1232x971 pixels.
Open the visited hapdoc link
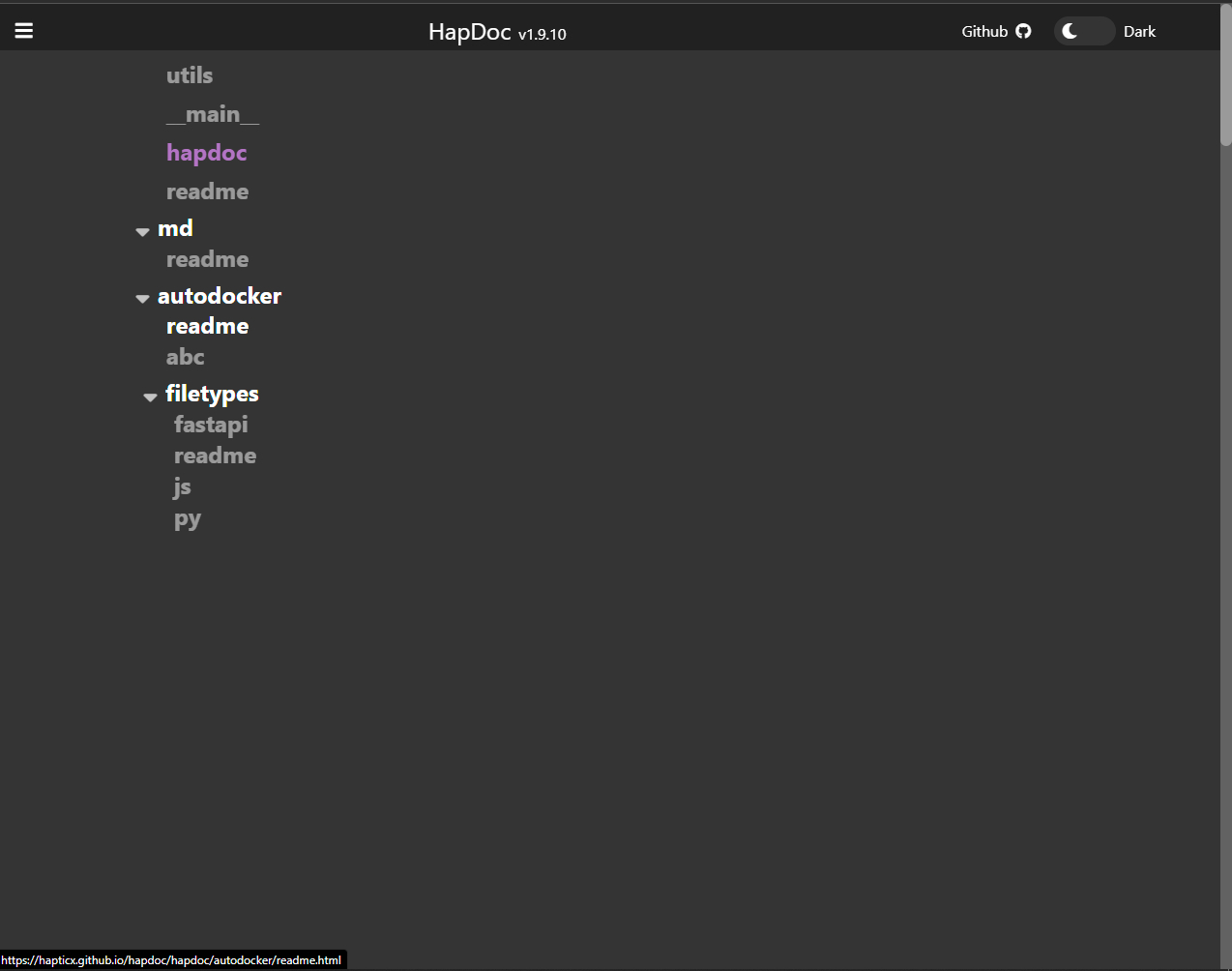click(x=206, y=153)
